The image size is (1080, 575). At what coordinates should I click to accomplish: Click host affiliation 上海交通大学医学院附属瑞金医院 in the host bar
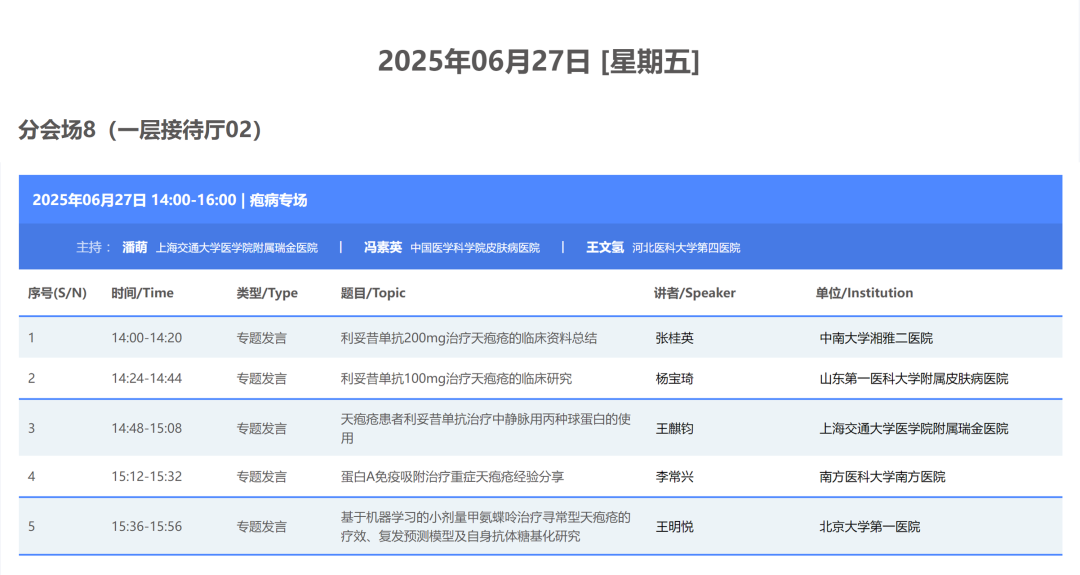237,248
